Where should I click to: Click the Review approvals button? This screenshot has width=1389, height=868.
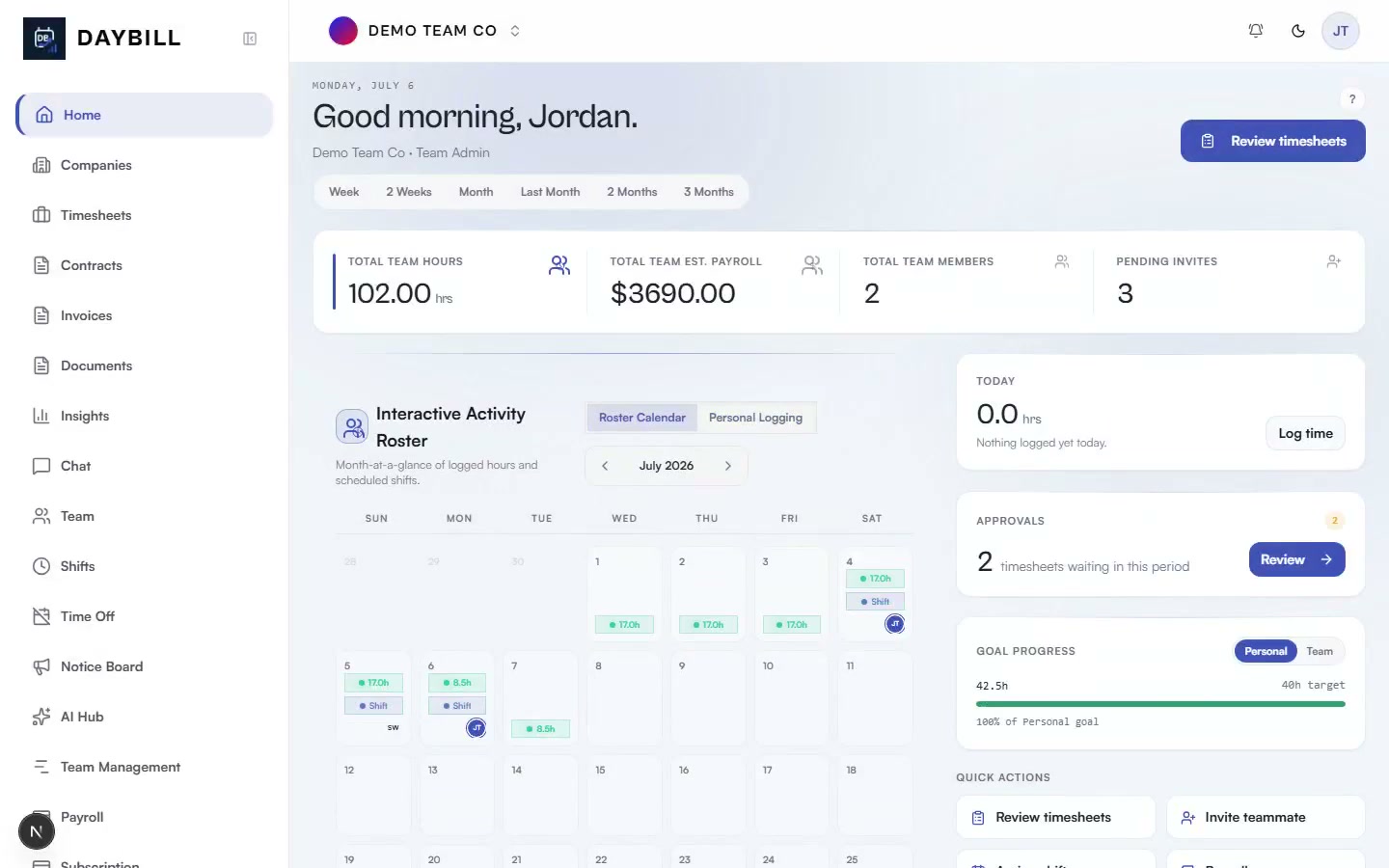1296,559
